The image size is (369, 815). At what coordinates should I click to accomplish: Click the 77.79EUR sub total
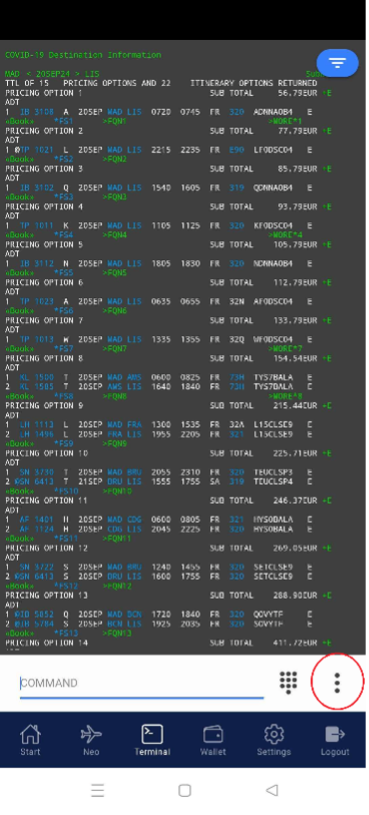(297, 131)
